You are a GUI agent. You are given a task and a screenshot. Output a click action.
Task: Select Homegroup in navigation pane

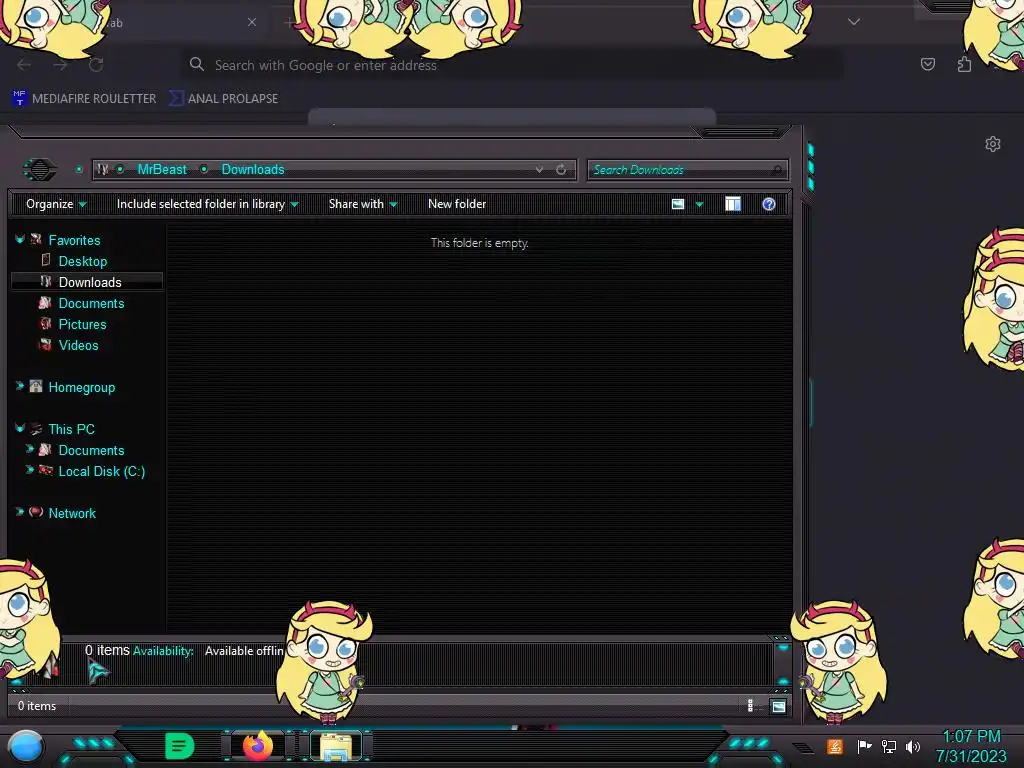tap(82, 387)
